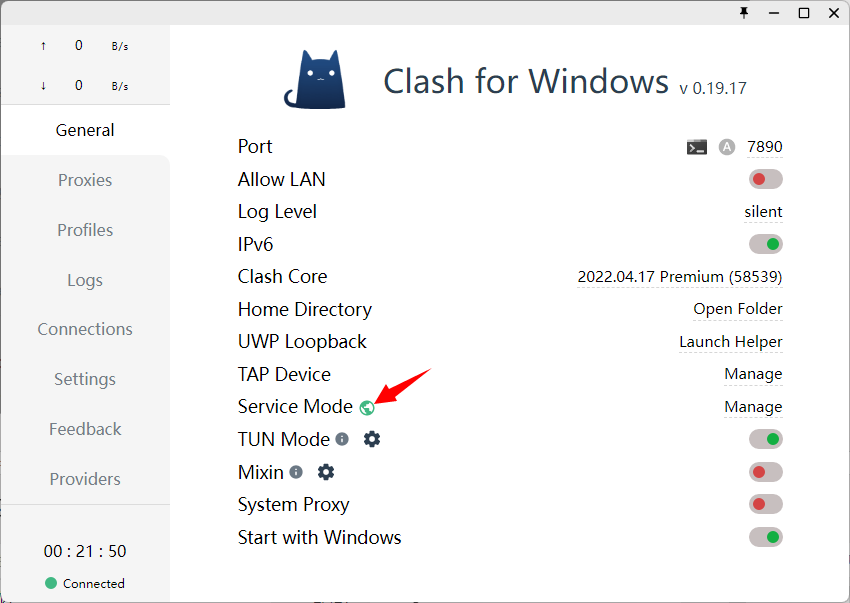Click Launch Helper for UWP Loopback
850x603 pixels.
[731, 342]
